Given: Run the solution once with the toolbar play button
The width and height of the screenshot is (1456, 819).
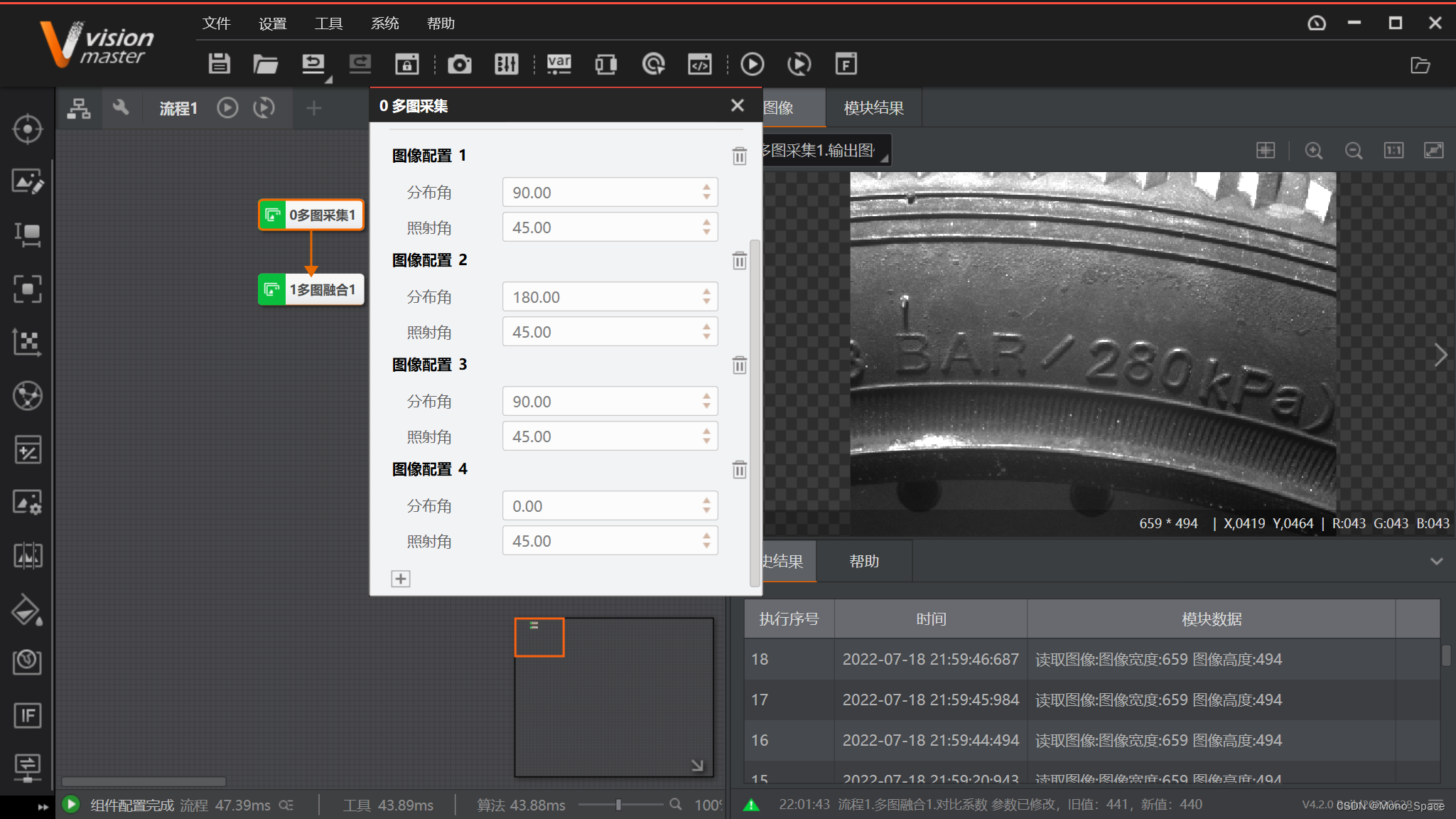Looking at the screenshot, I should 752,64.
